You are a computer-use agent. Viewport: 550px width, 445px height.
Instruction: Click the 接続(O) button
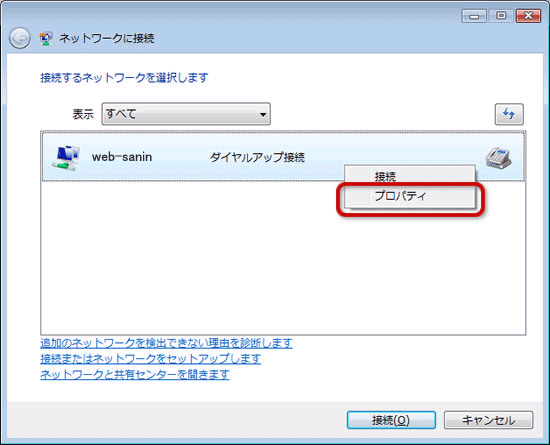point(391,420)
